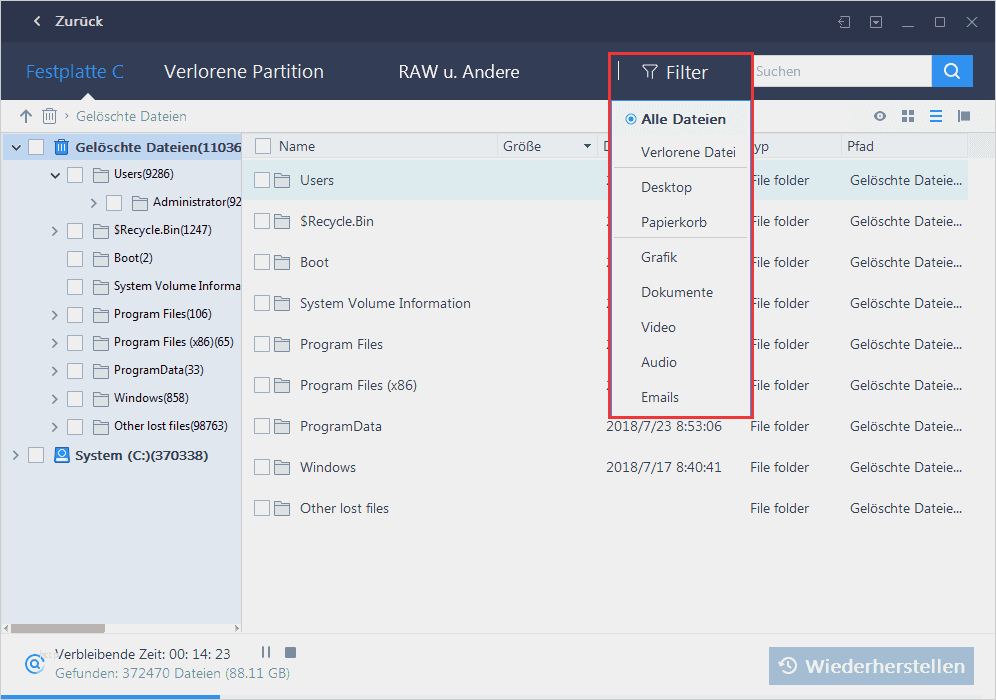Toggle the preview eye icon
The height and width of the screenshot is (700, 996).
(x=880, y=116)
